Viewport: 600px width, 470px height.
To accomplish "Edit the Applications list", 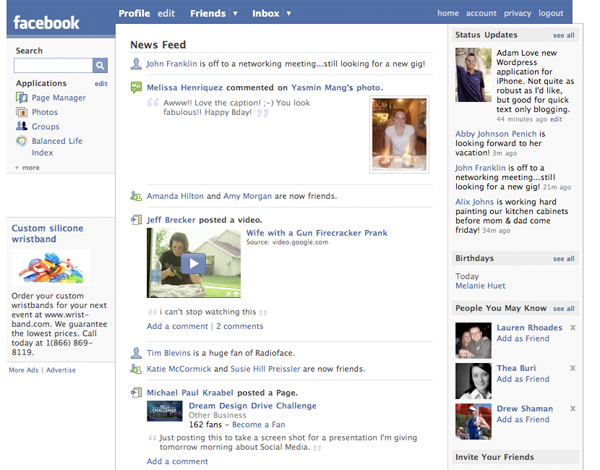I will 101,83.
